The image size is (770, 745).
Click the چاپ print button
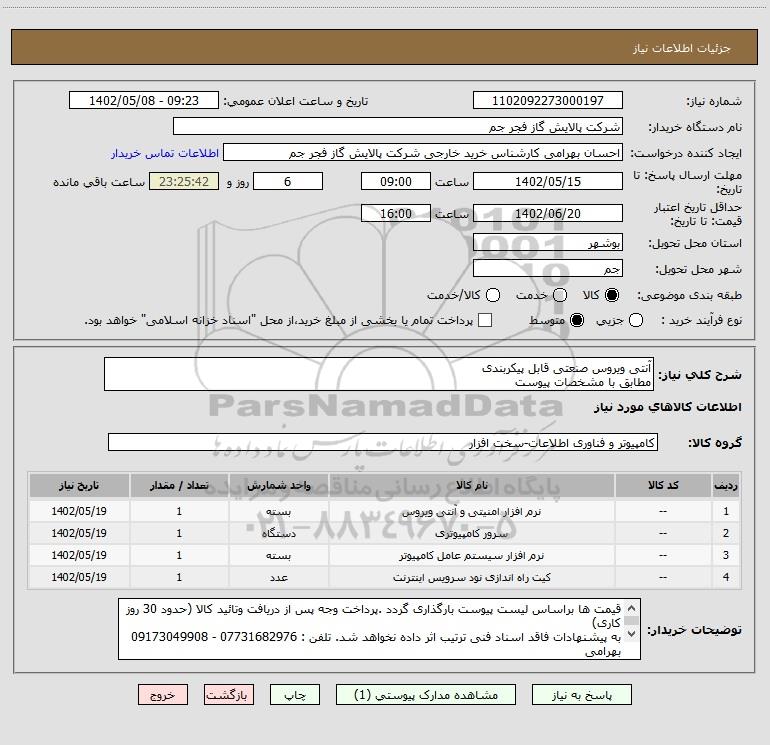[x=295, y=695]
